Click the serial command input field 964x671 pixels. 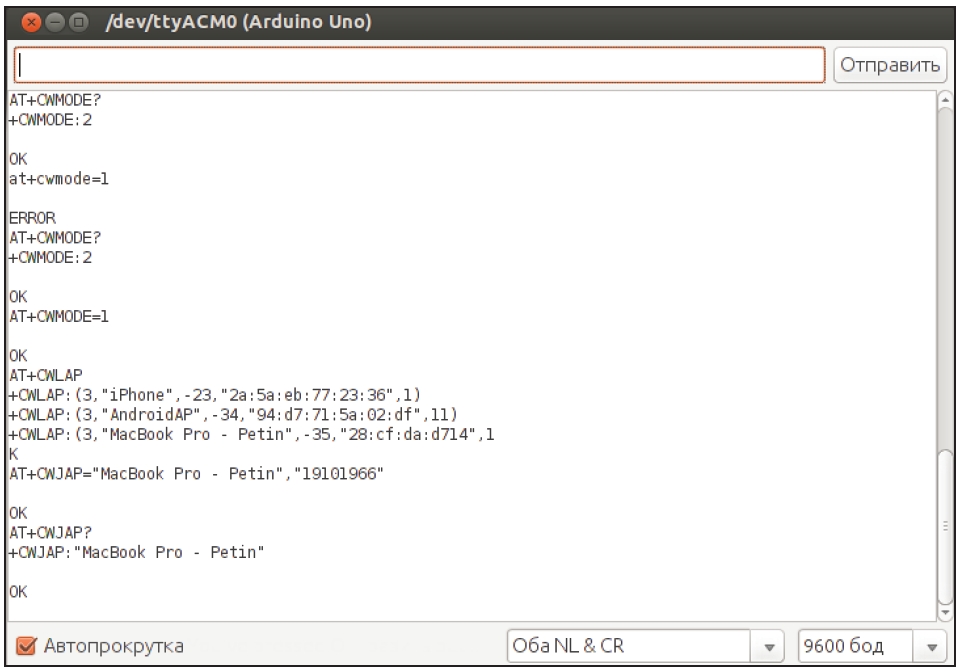click(x=419, y=65)
